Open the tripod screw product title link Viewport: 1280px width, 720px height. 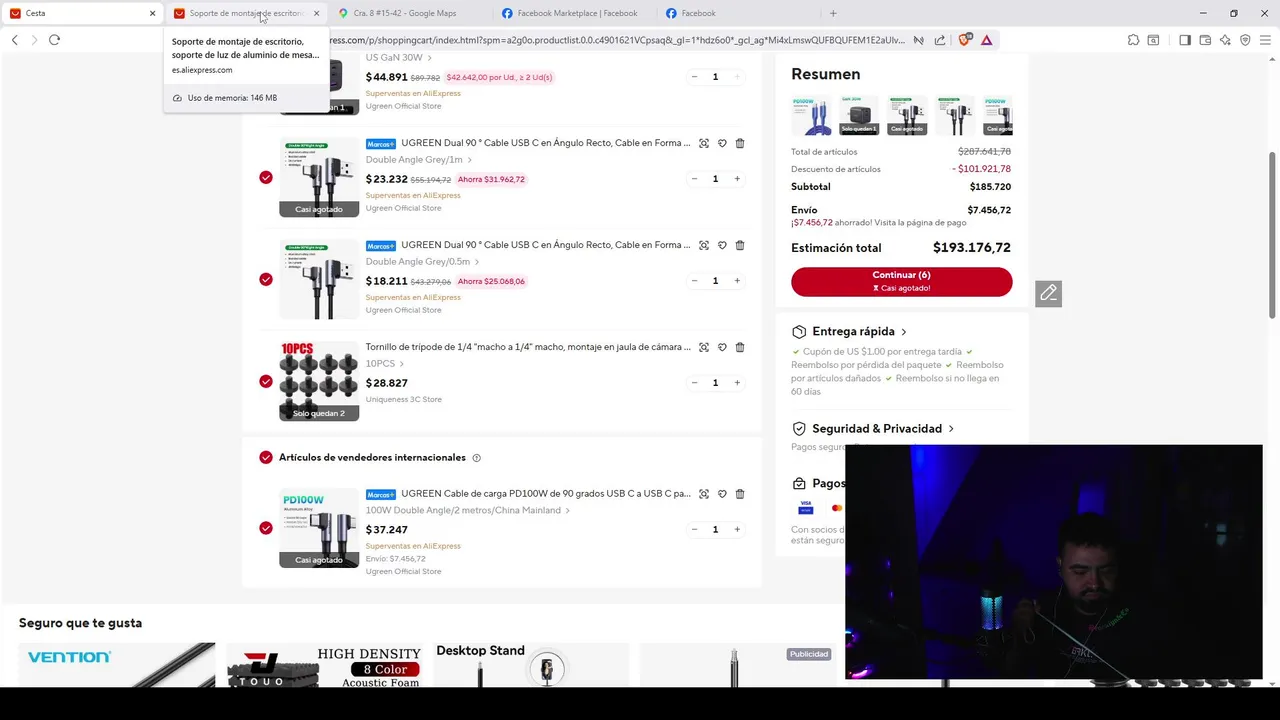click(x=528, y=347)
